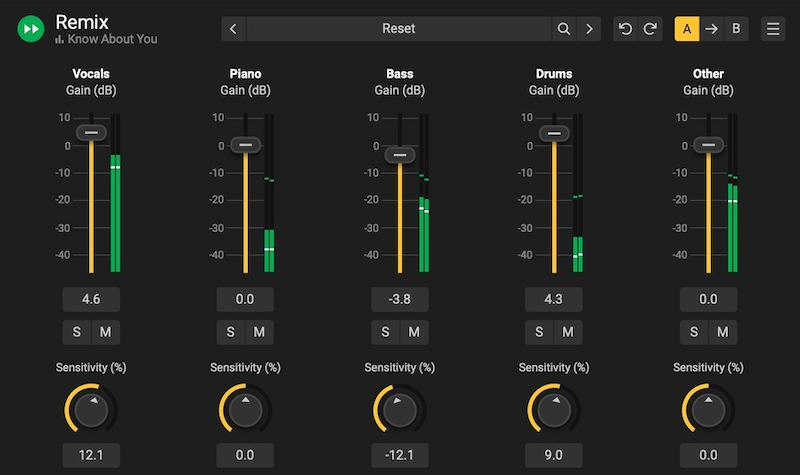The width and height of the screenshot is (800, 475).
Task: Click the Drums gain value field 4.3
Action: 553,299
